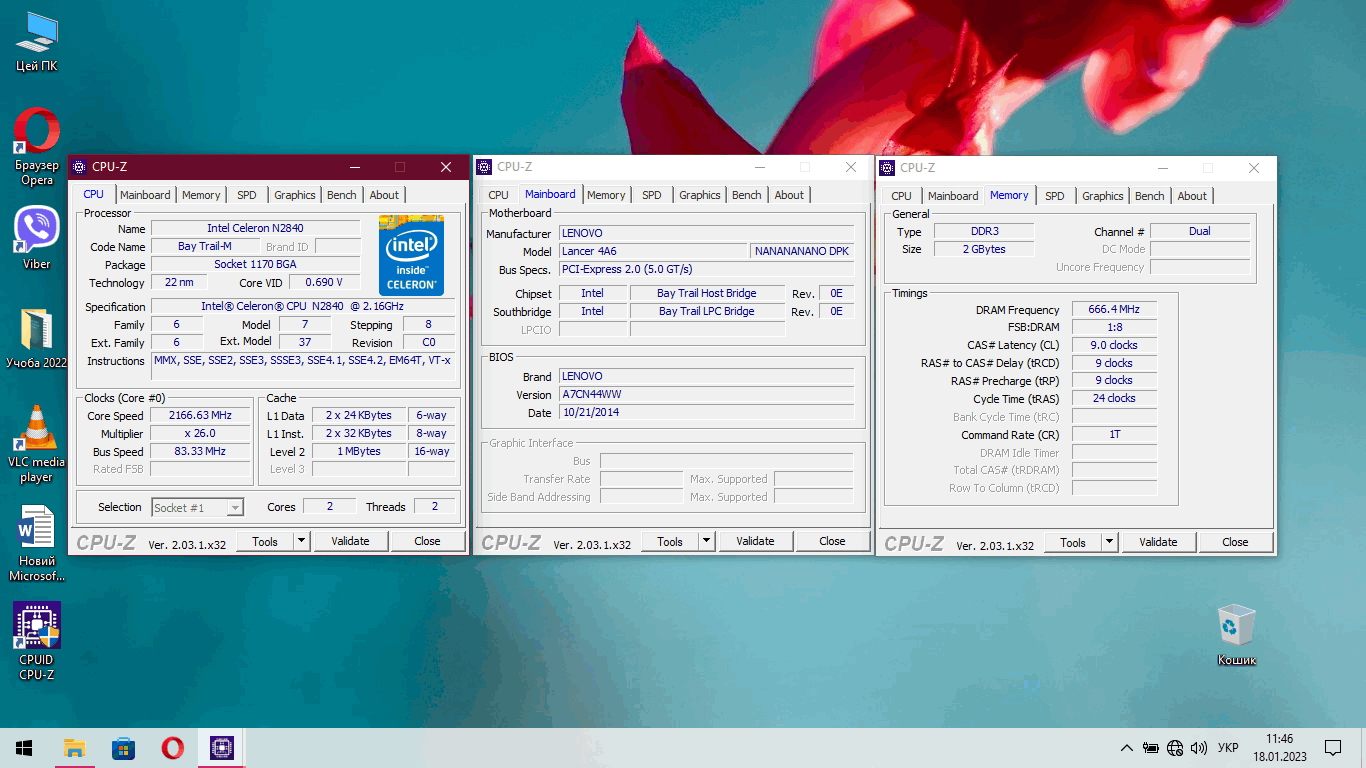Viewport: 1366px width, 768px height.
Task: Open the Memory tab in left CPU-Z window
Action: (x=201, y=195)
